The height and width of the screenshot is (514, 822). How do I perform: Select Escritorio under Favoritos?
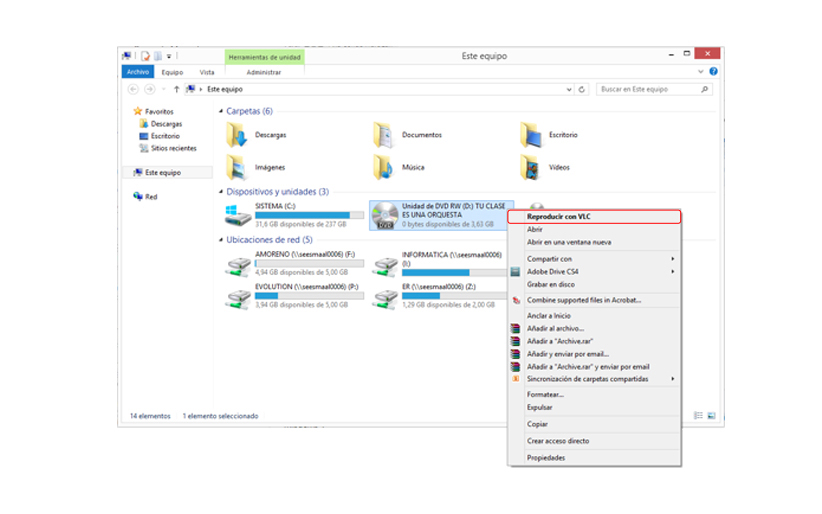click(165, 136)
